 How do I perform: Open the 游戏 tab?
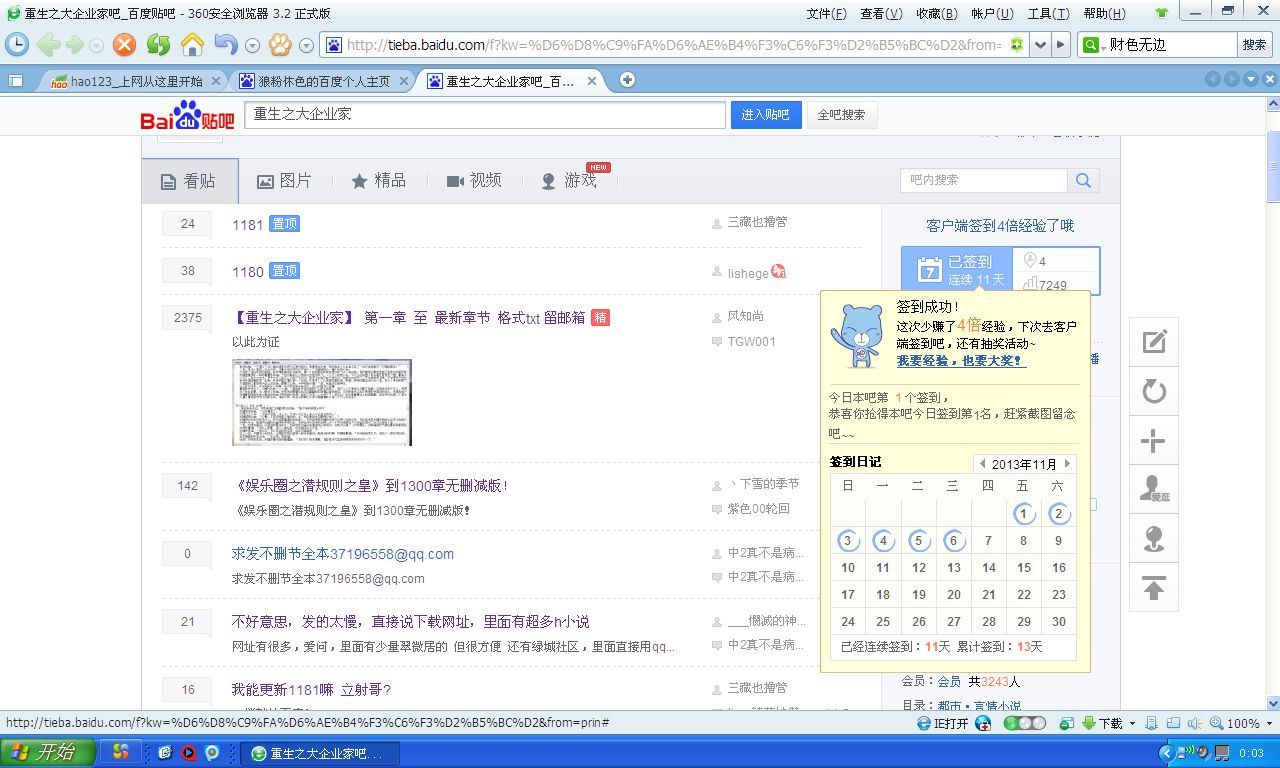569,180
